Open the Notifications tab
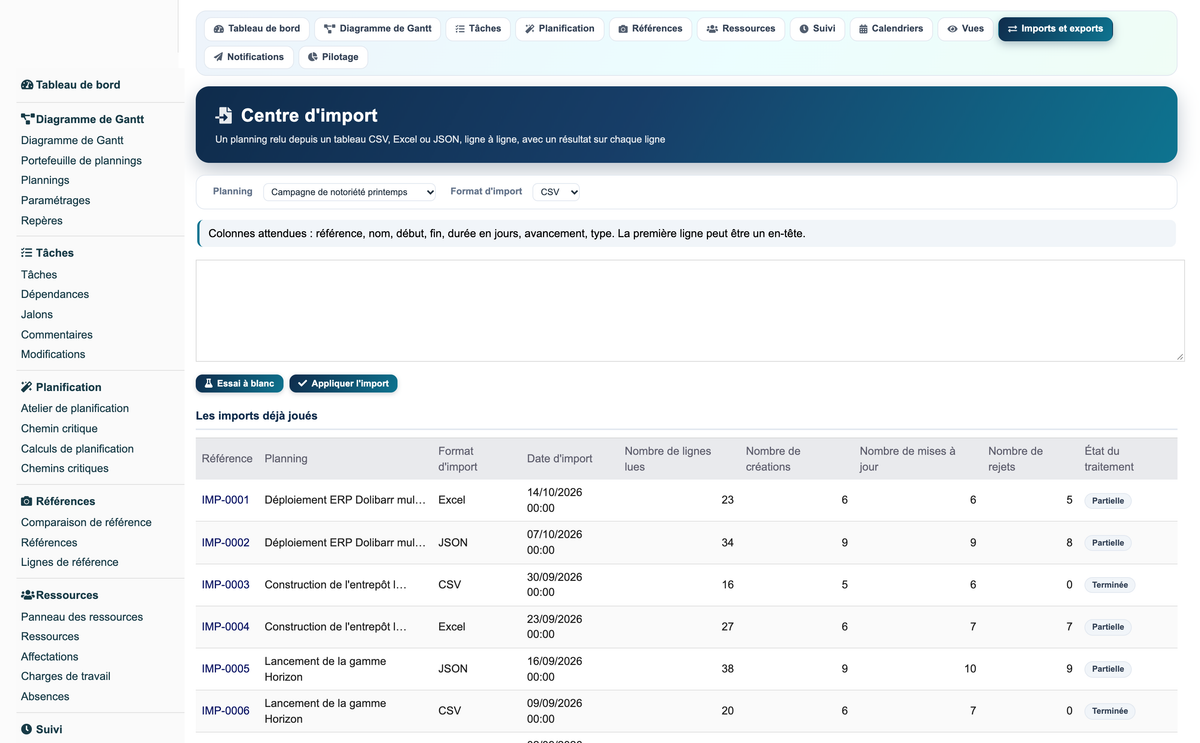1200x743 pixels. pyautogui.click(x=248, y=57)
